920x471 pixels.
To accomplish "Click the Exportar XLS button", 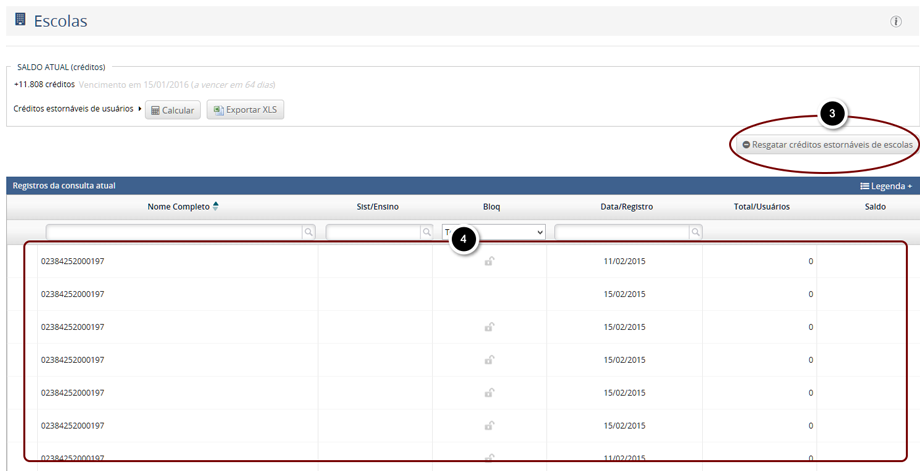I will click(245, 110).
